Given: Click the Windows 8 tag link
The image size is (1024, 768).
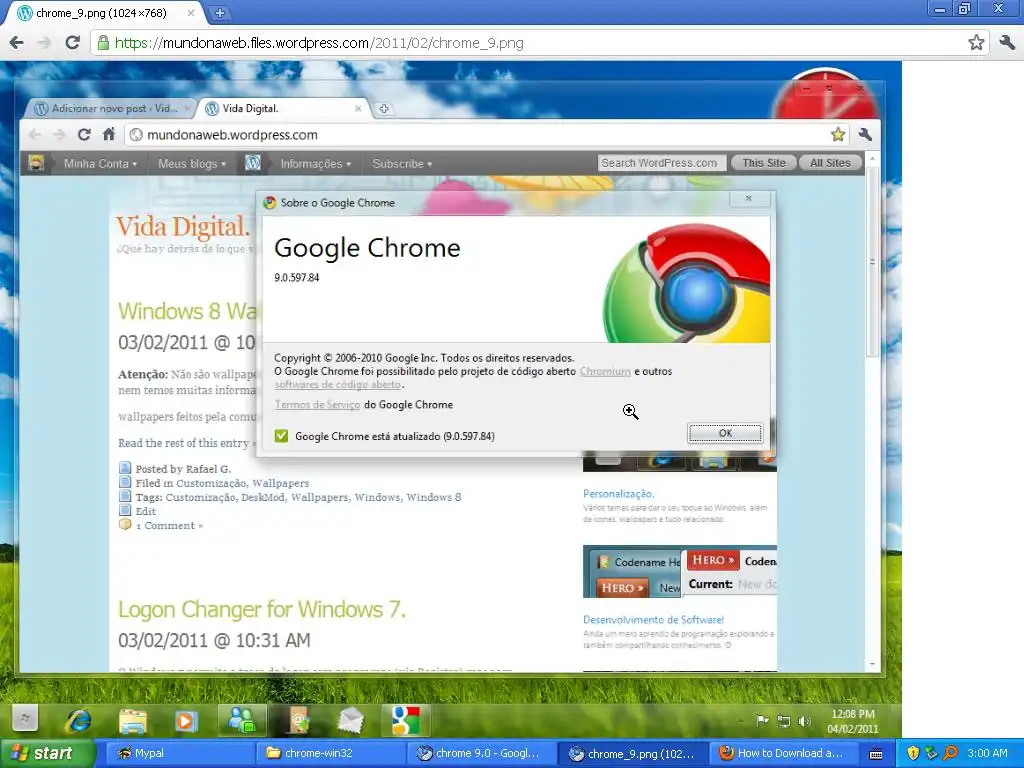Looking at the screenshot, I should [434, 497].
